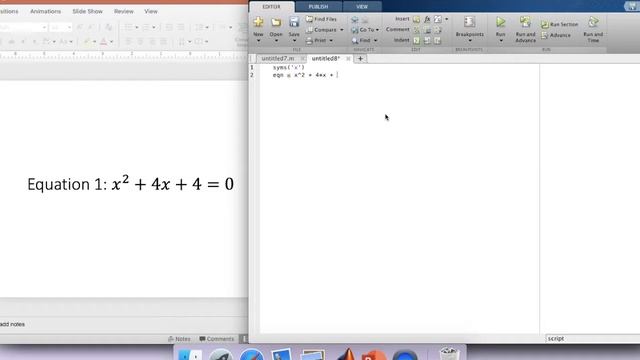Click the Run Section button
The height and width of the screenshot is (360, 640).
[x=559, y=24]
